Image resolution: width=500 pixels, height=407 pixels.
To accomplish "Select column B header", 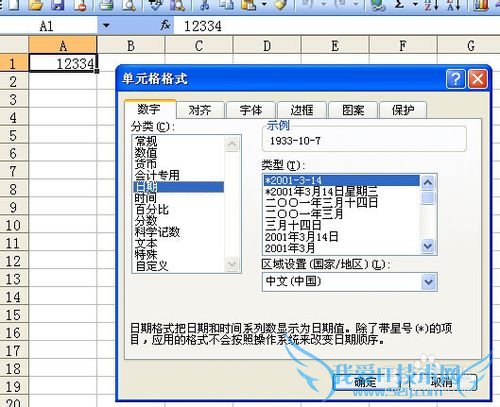I will pos(131,46).
